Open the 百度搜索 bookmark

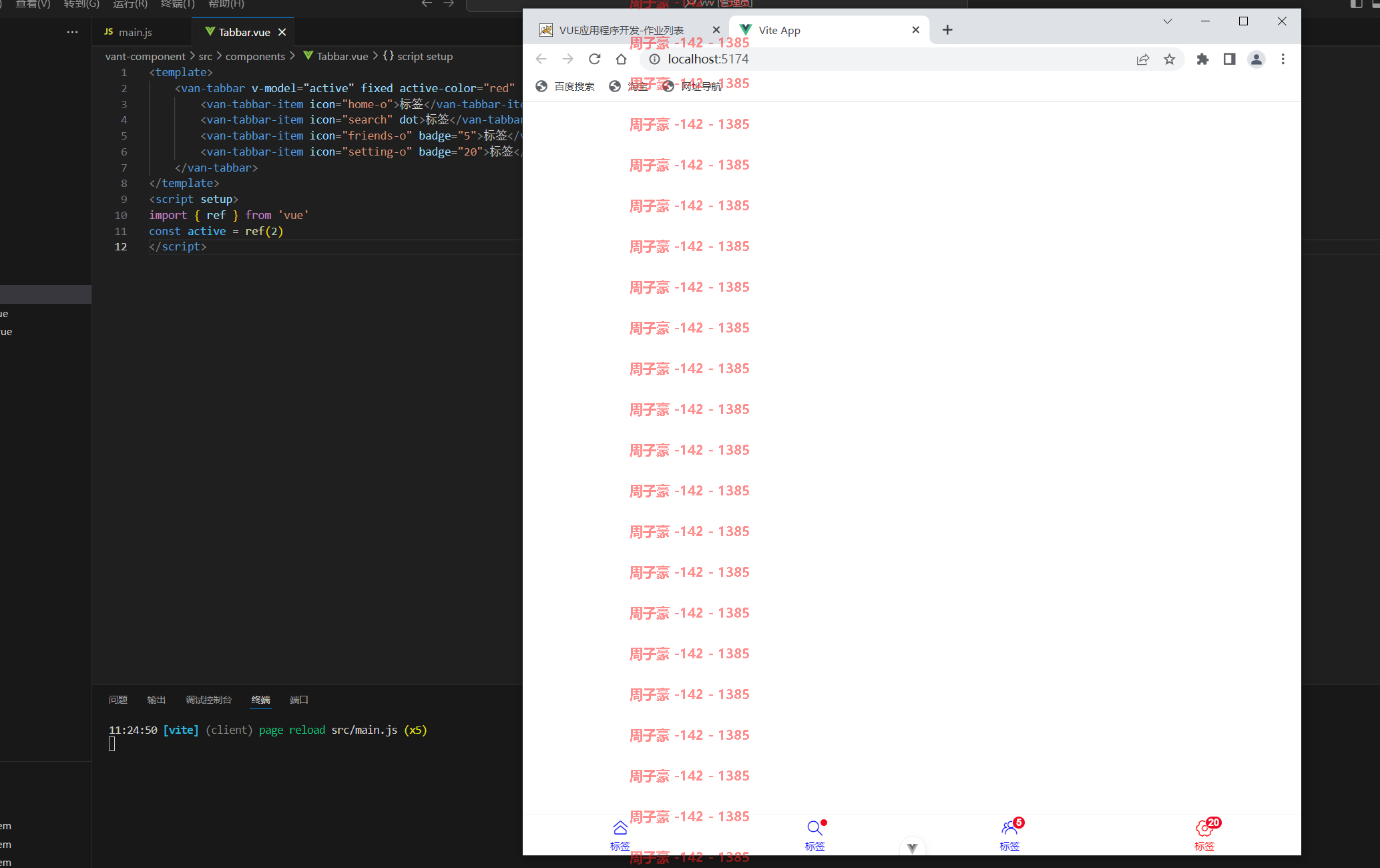tap(565, 86)
